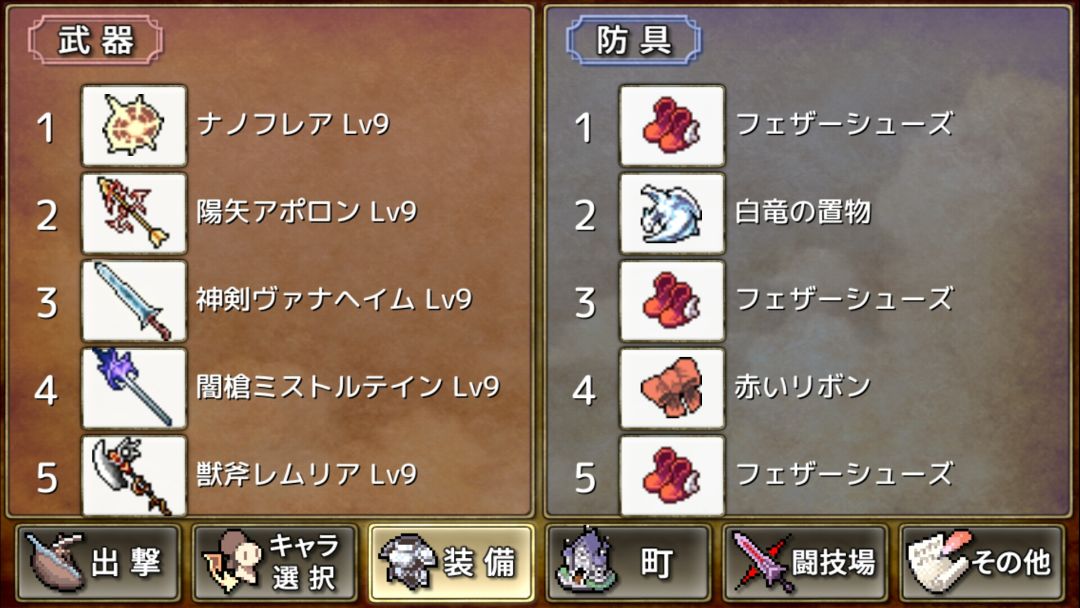The width and height of the screenshot is (1080, 608).
Task: Select armor slot 1 フェザーシューズ icon
Action: [672, 125]
